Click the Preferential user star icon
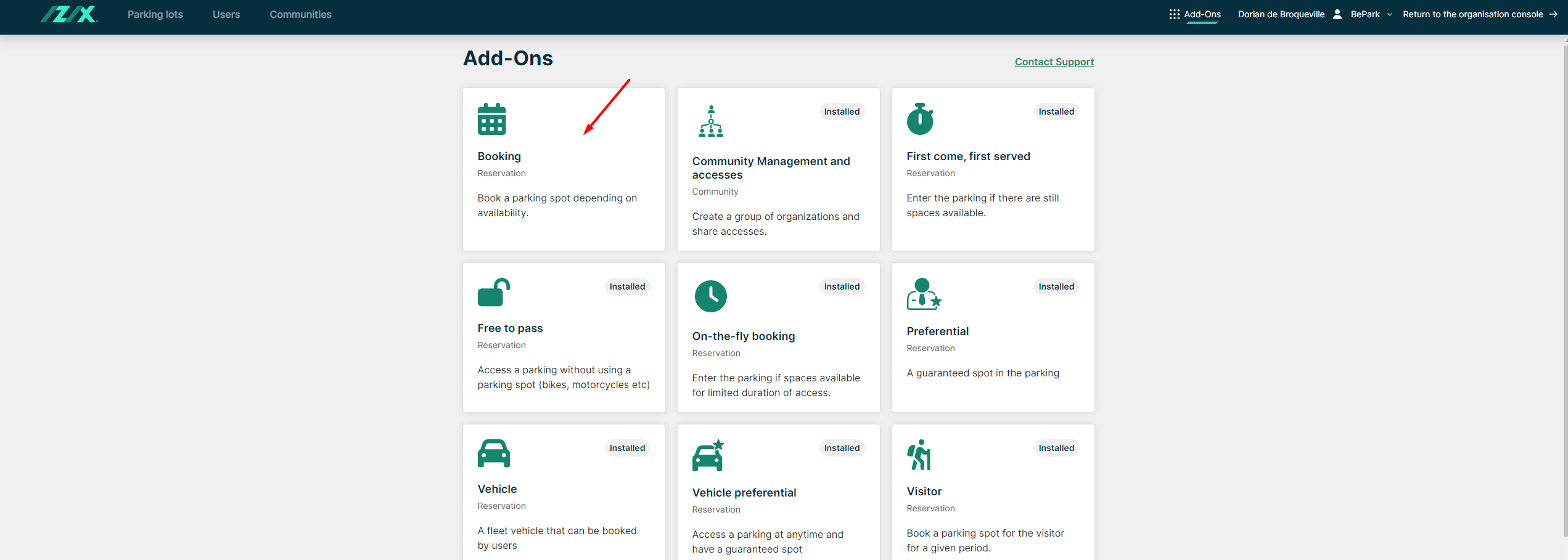 [923, 294]
